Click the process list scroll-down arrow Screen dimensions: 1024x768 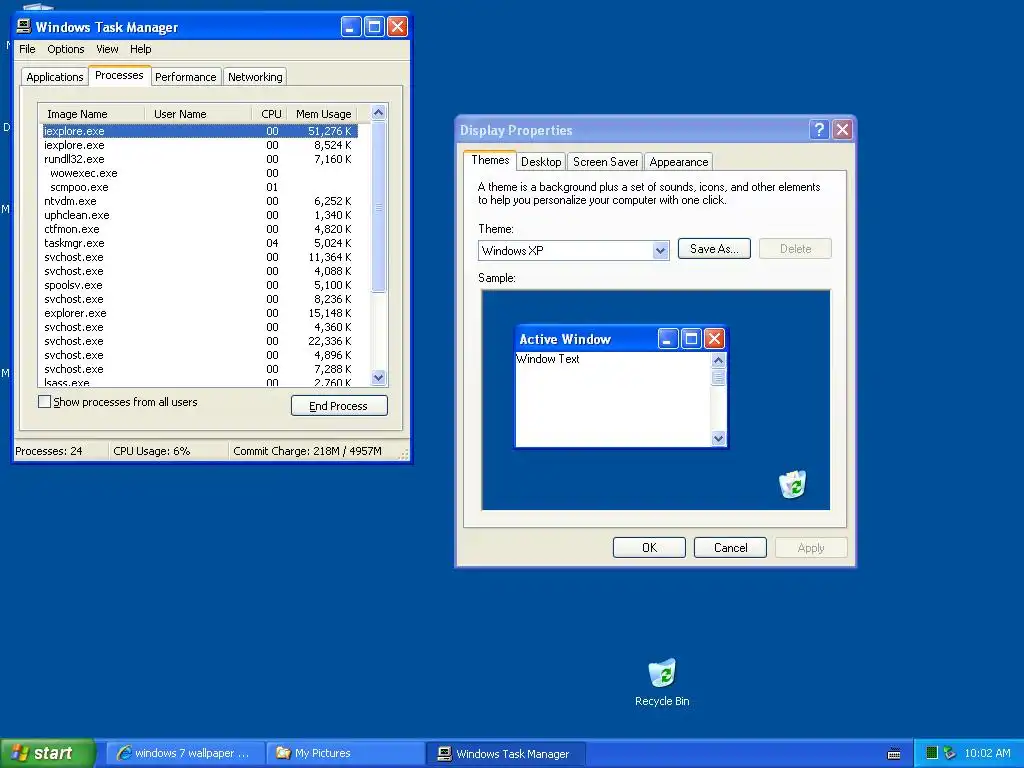click(379, 377)
